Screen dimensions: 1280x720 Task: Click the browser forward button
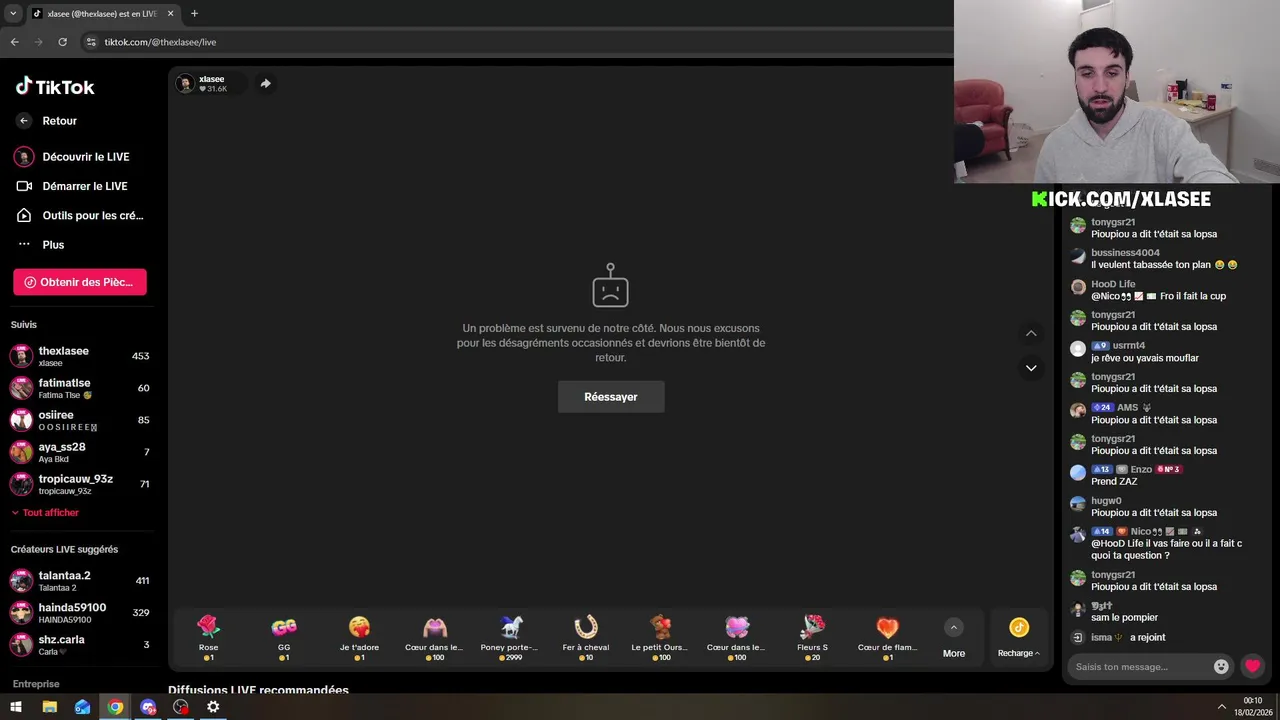pyautogui.click(x=38, y=42)
